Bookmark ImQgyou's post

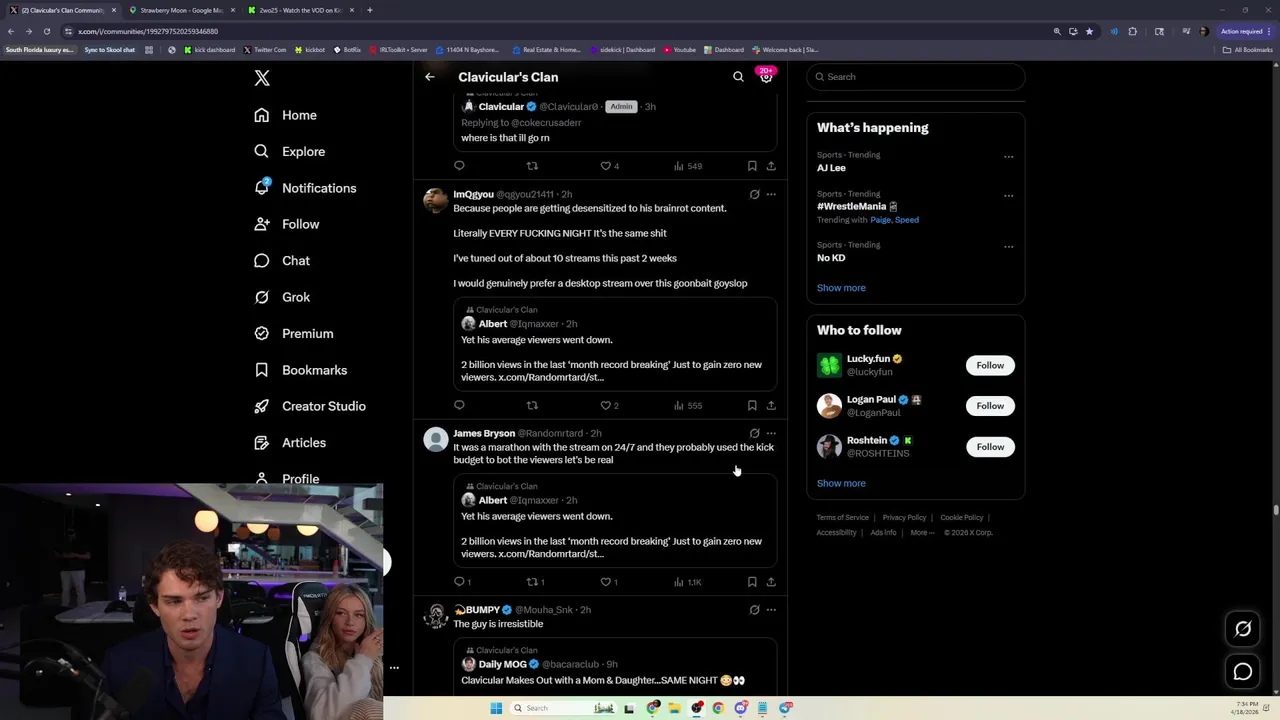tap(752, 405)
